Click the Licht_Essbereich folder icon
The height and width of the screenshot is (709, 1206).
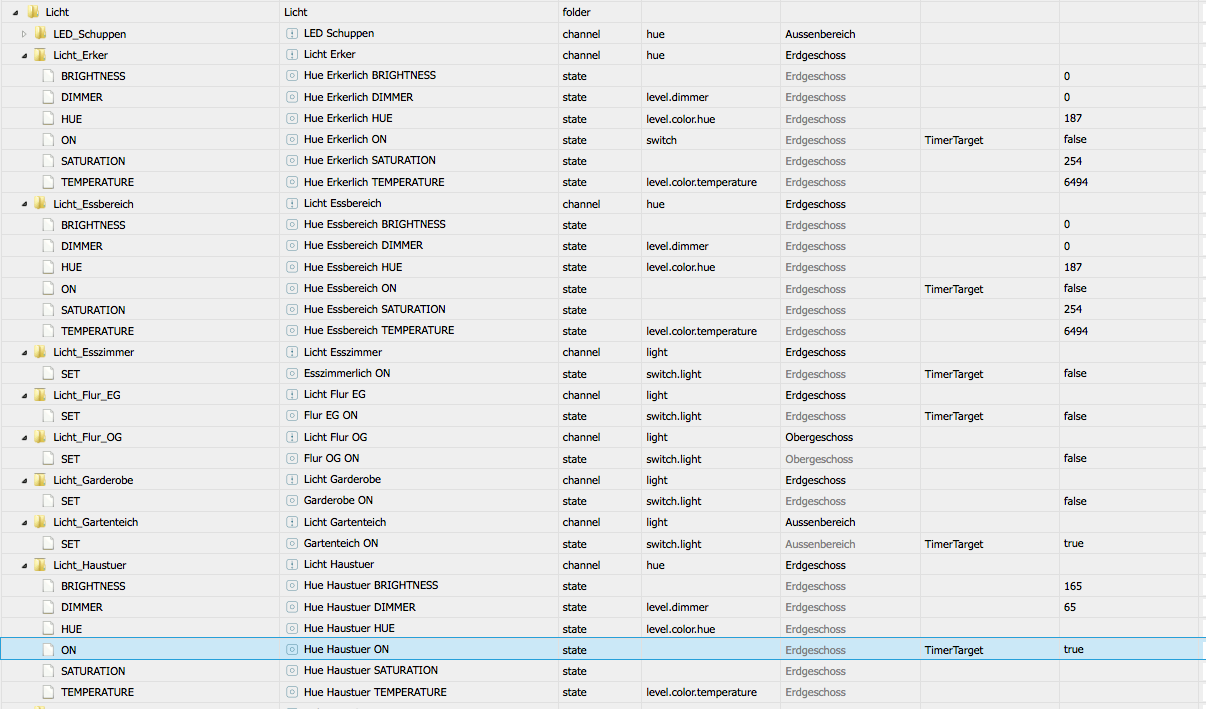41,204
